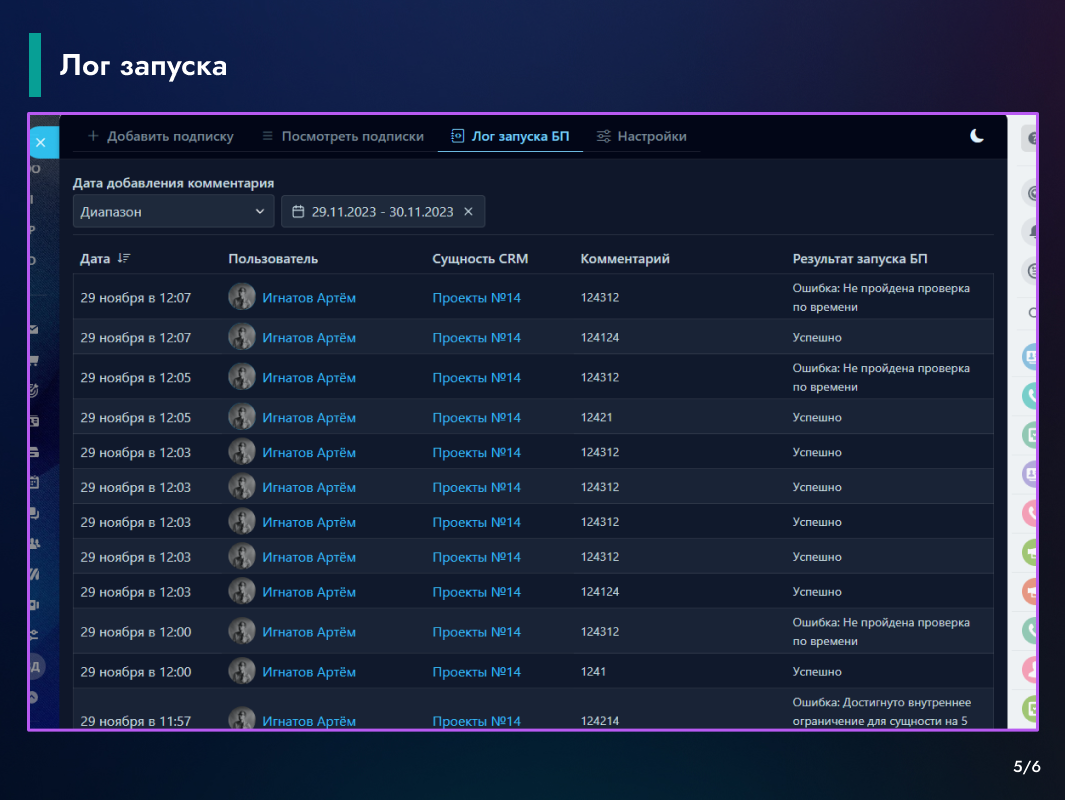
Task: Open Проекты №14 in the 12:03 row with comment 124124
Action: click(477, 592)
